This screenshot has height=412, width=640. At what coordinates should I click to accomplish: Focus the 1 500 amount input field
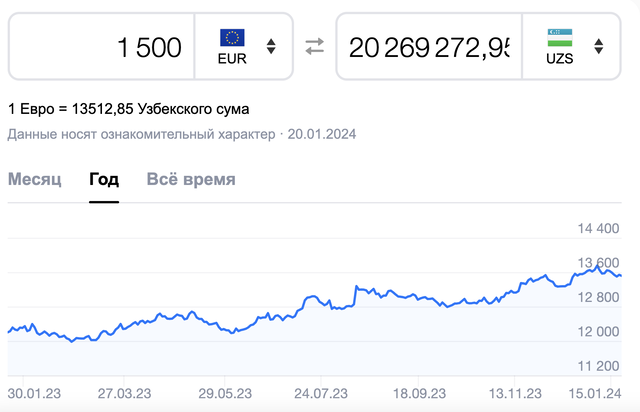(101, 47)
